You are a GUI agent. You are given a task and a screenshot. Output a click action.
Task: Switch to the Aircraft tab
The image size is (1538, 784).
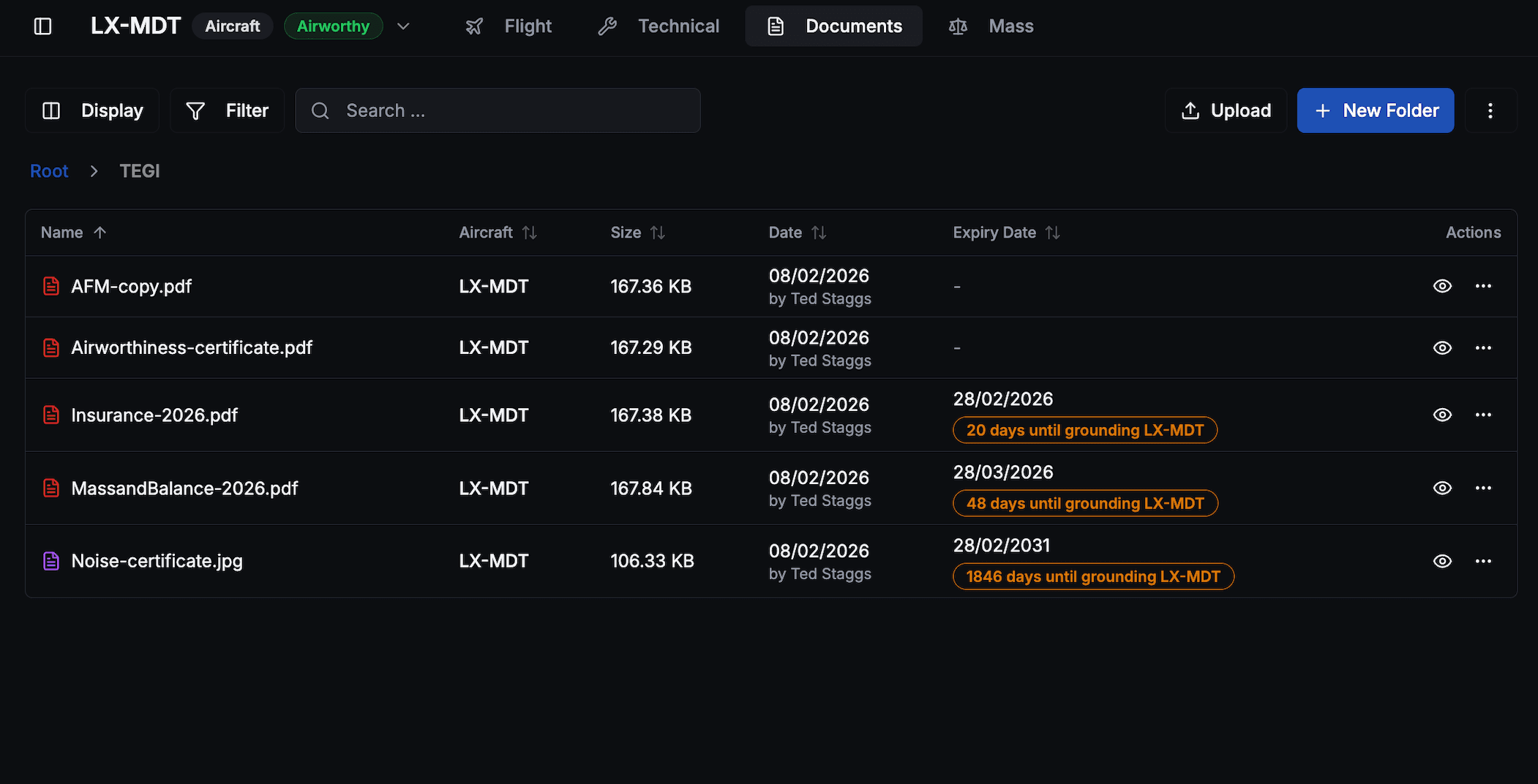point(232,26)
